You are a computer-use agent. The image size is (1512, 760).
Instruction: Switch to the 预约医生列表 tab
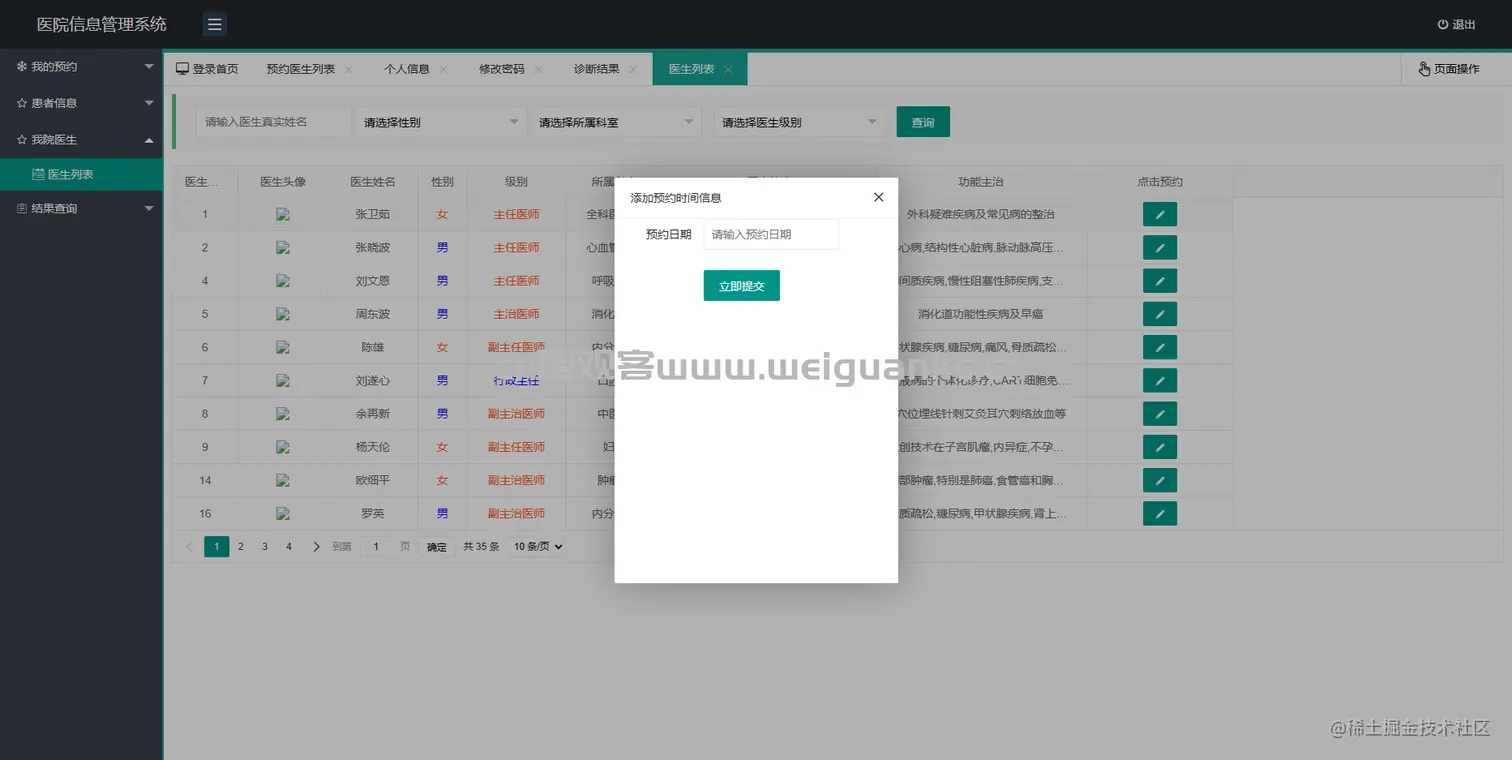[x=300, y=69]
